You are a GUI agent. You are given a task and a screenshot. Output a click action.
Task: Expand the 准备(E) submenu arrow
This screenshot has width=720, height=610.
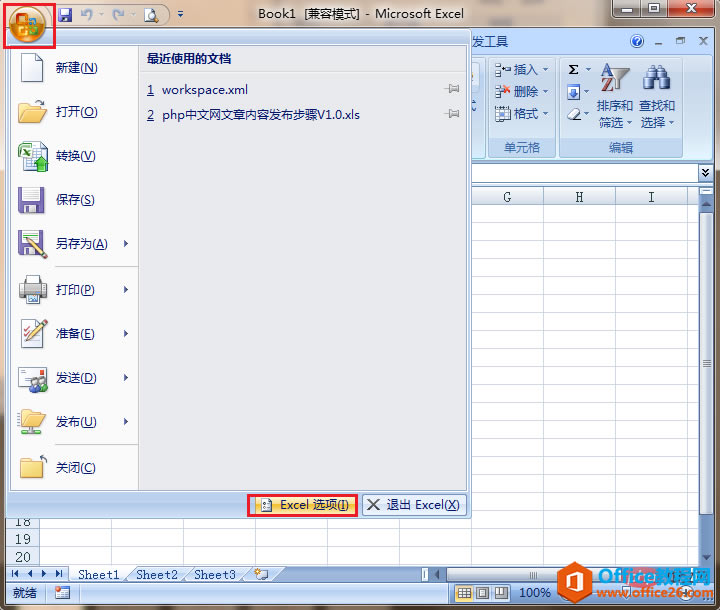point(126,334)
